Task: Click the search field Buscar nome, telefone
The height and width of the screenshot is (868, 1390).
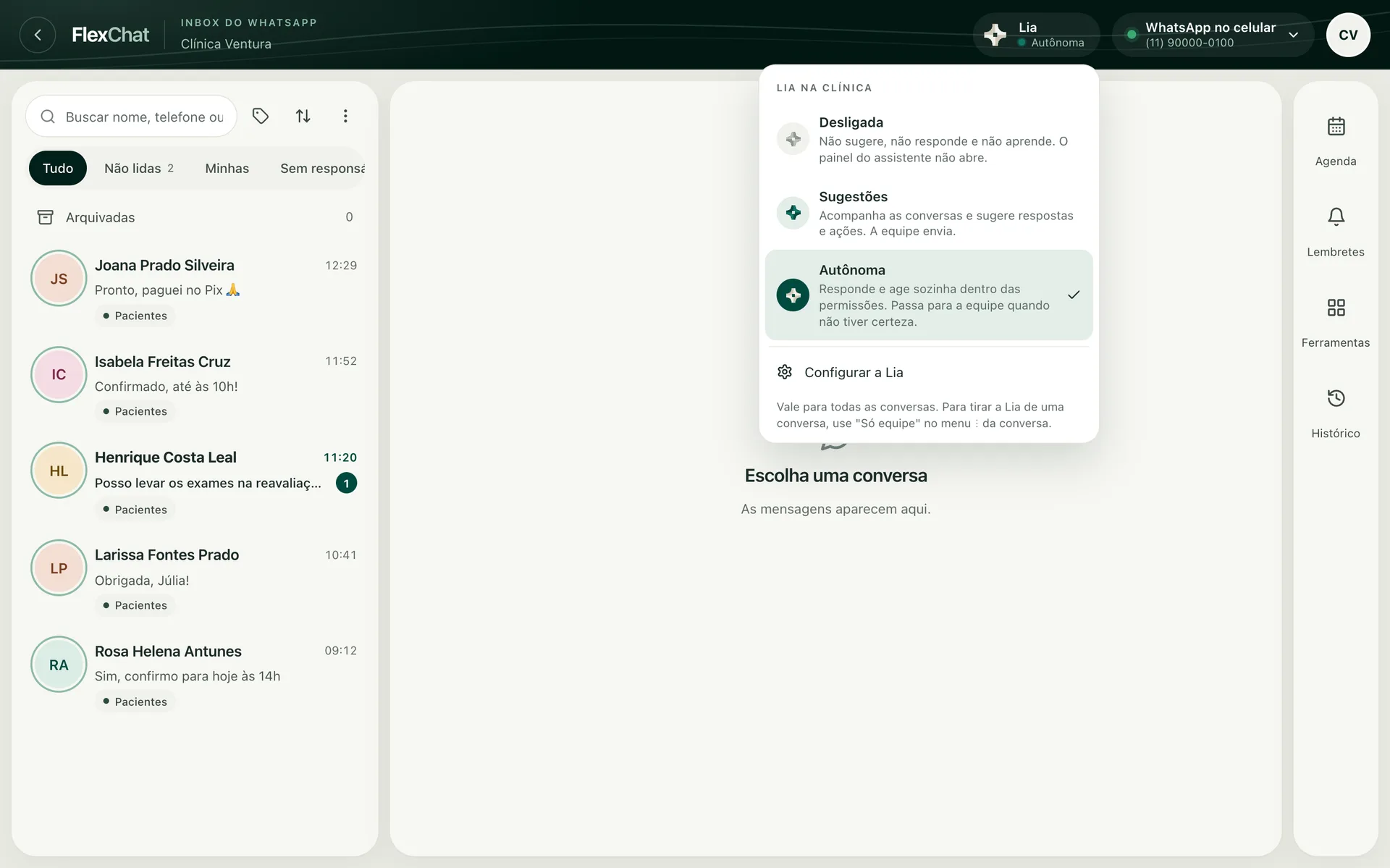Action: tap(132, 117)
